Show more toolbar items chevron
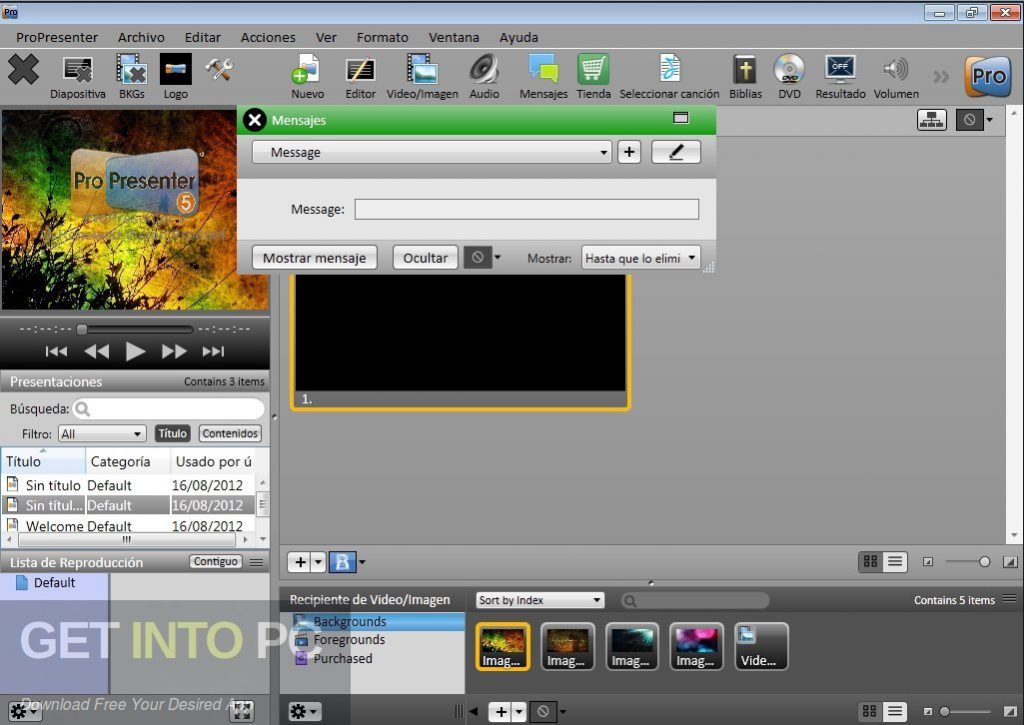The image size is (1024, 725). pos(941,77)
